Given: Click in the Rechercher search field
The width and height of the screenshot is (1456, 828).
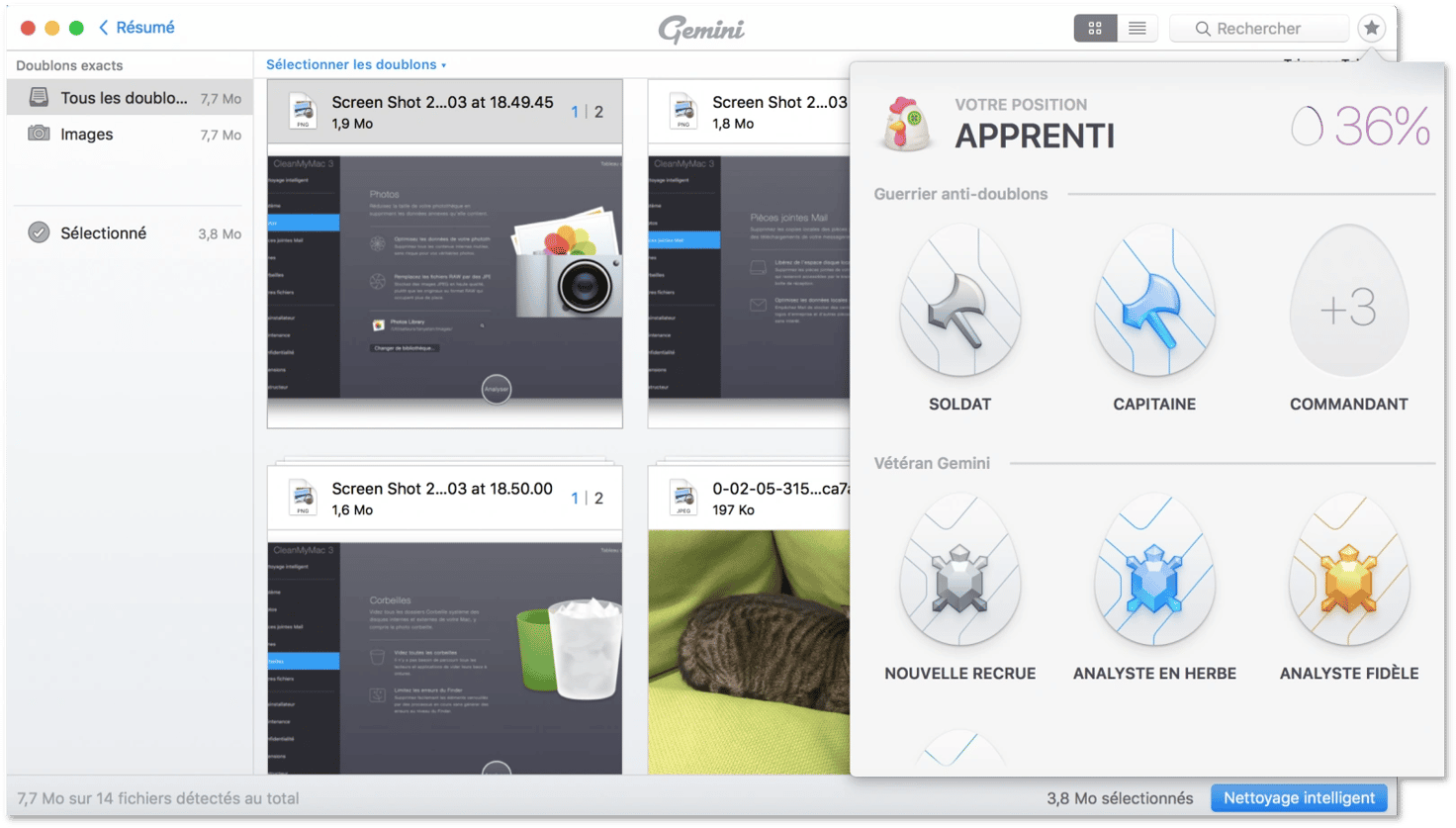Looking at the screenshot, I should 1259,29.
